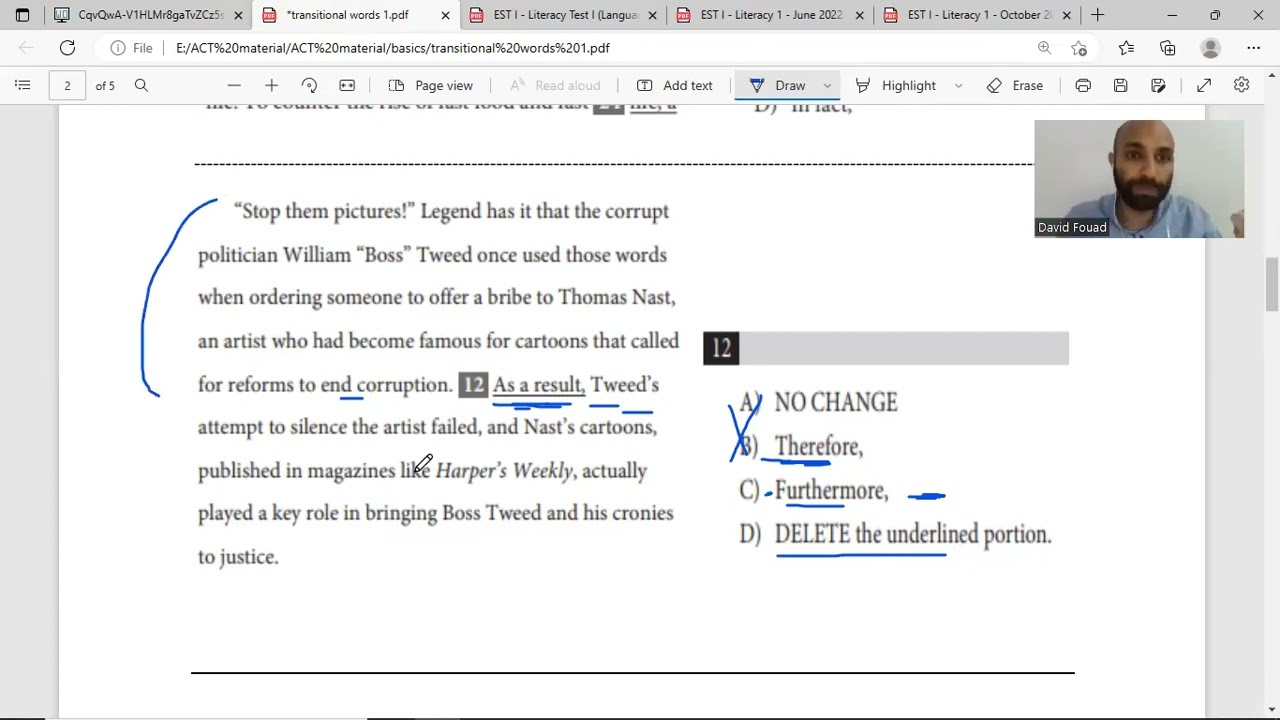Open Find in PDF search
The width and height of the screenshot is (1280, 720).
pyautogui.click(x=141, y=86)
